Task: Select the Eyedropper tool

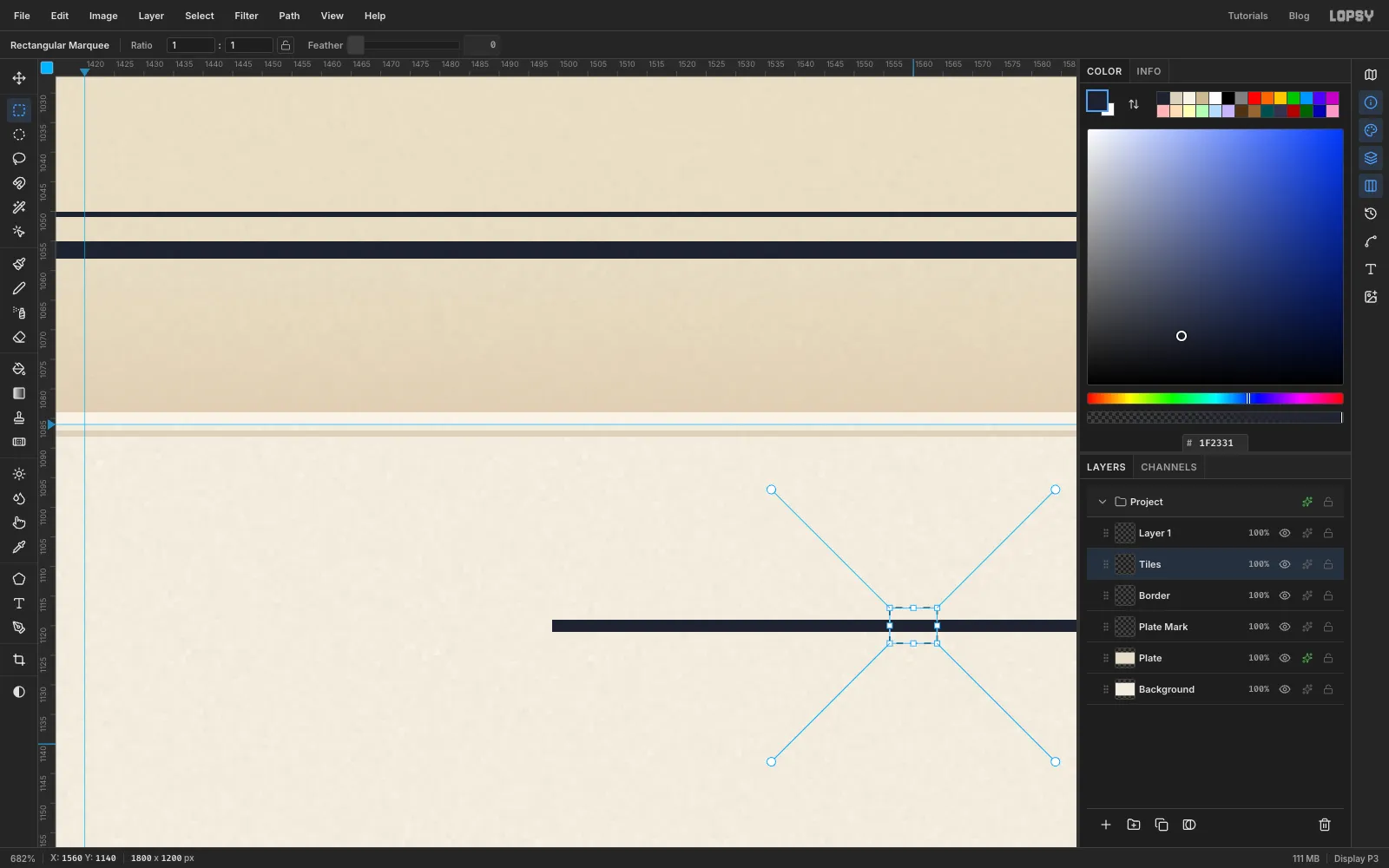Action: click(x=19, y=547)
